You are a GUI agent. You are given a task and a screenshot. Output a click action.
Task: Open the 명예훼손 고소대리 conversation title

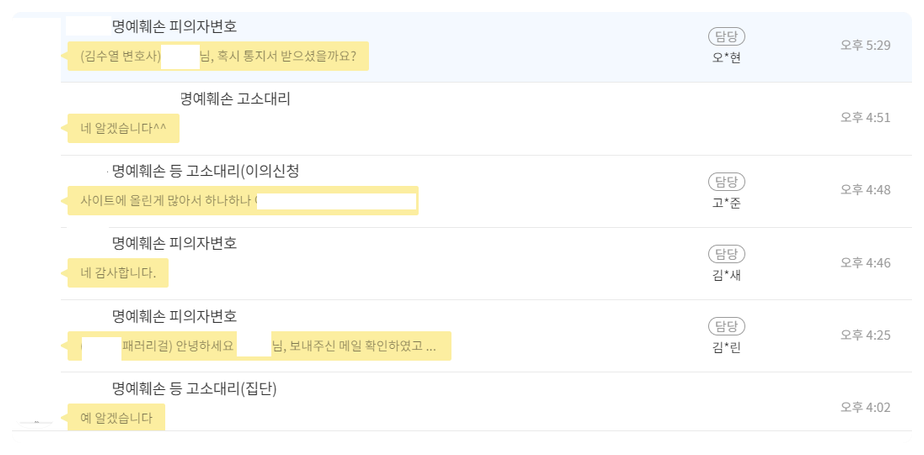pyautogui.click(x=235, y=99)
